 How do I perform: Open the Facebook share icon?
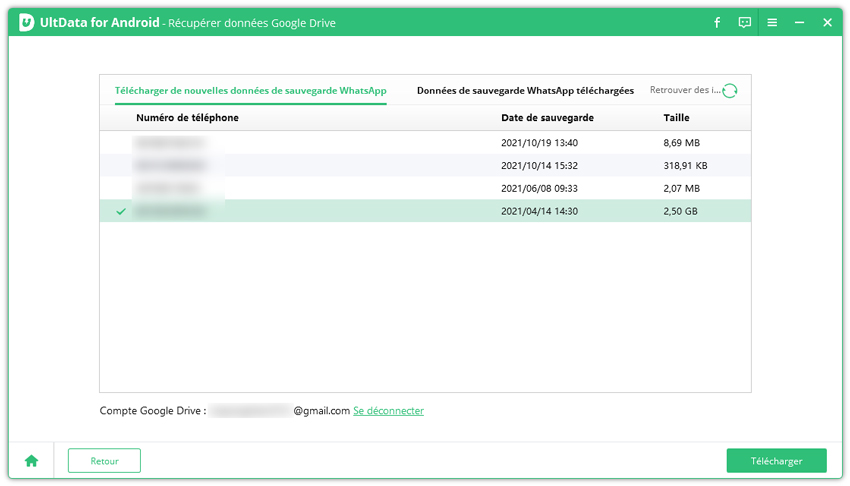(717, 23)
